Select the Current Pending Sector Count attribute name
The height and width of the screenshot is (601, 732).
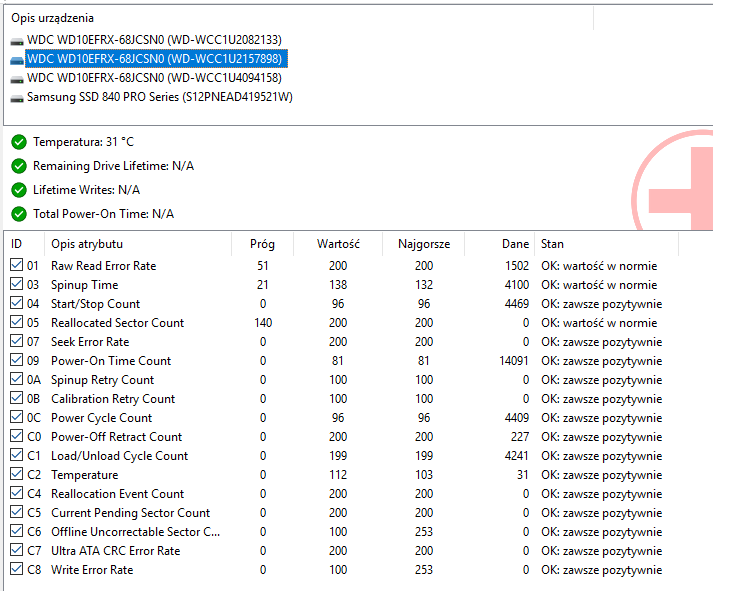click(x=131, y=513)
